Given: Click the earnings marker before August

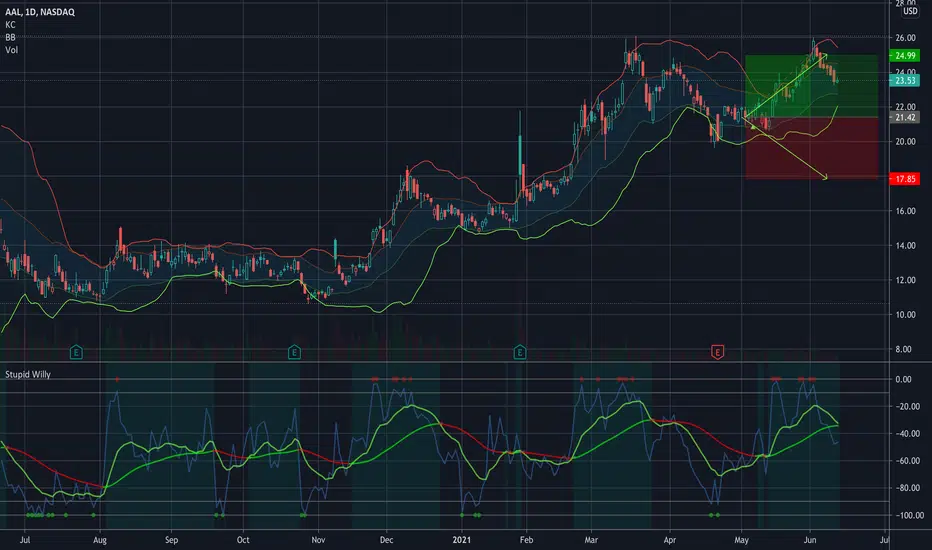Looking at the screenshot, I should click(75, 353).
